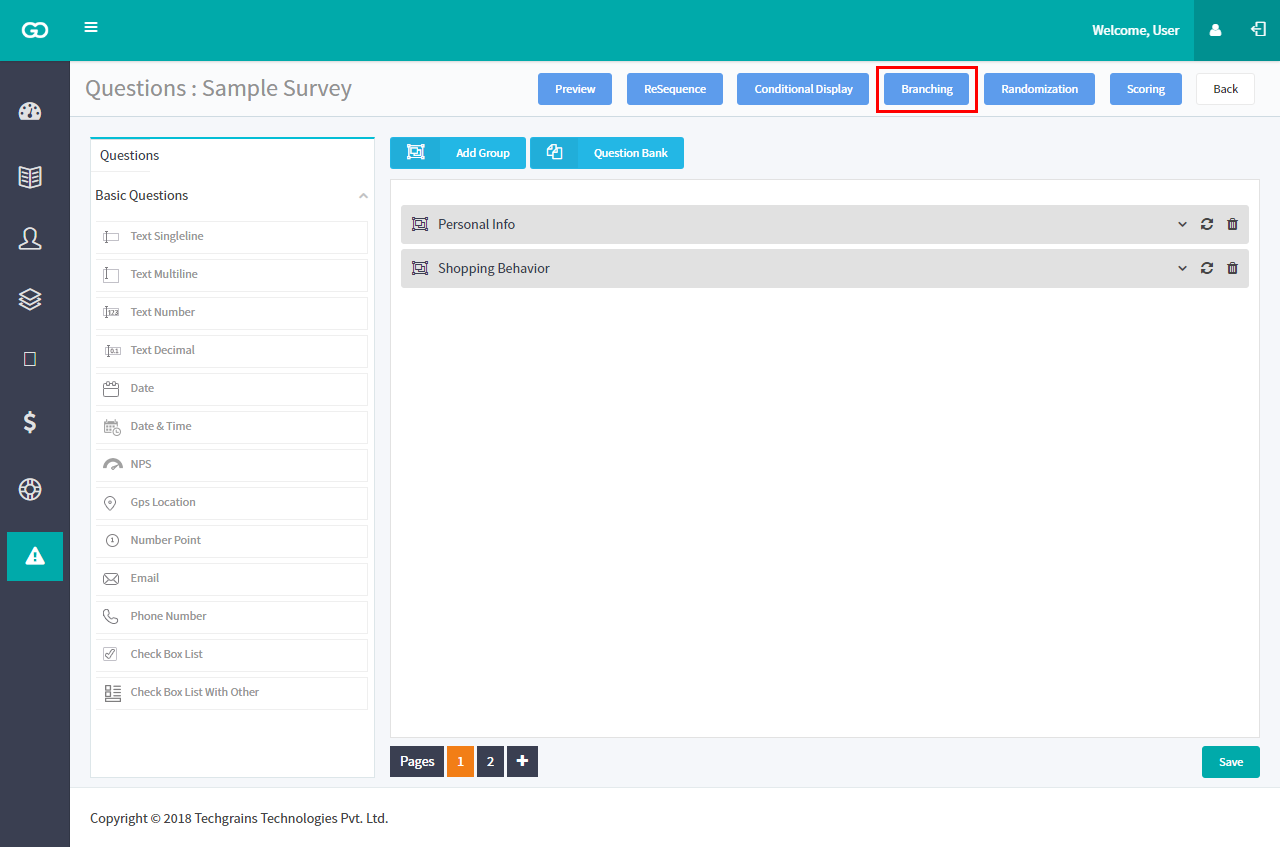Select Text Decimal question type
Screen dimensions: 1280x847
click(232, 351)
